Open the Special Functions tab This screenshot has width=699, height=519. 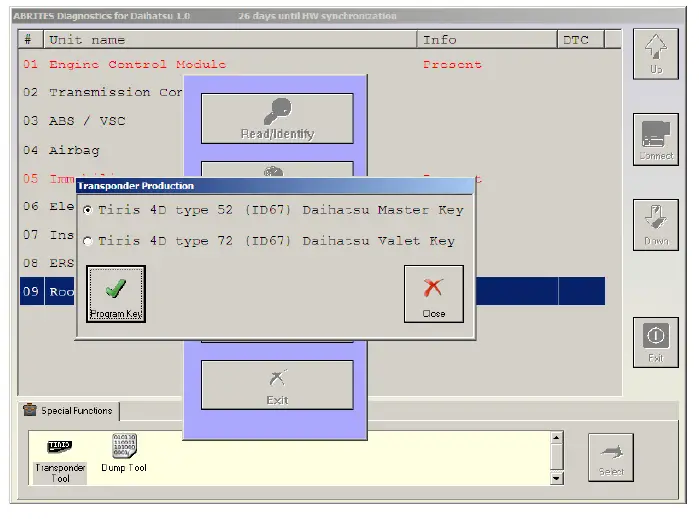pyautogui.click(x=69, y=411)
